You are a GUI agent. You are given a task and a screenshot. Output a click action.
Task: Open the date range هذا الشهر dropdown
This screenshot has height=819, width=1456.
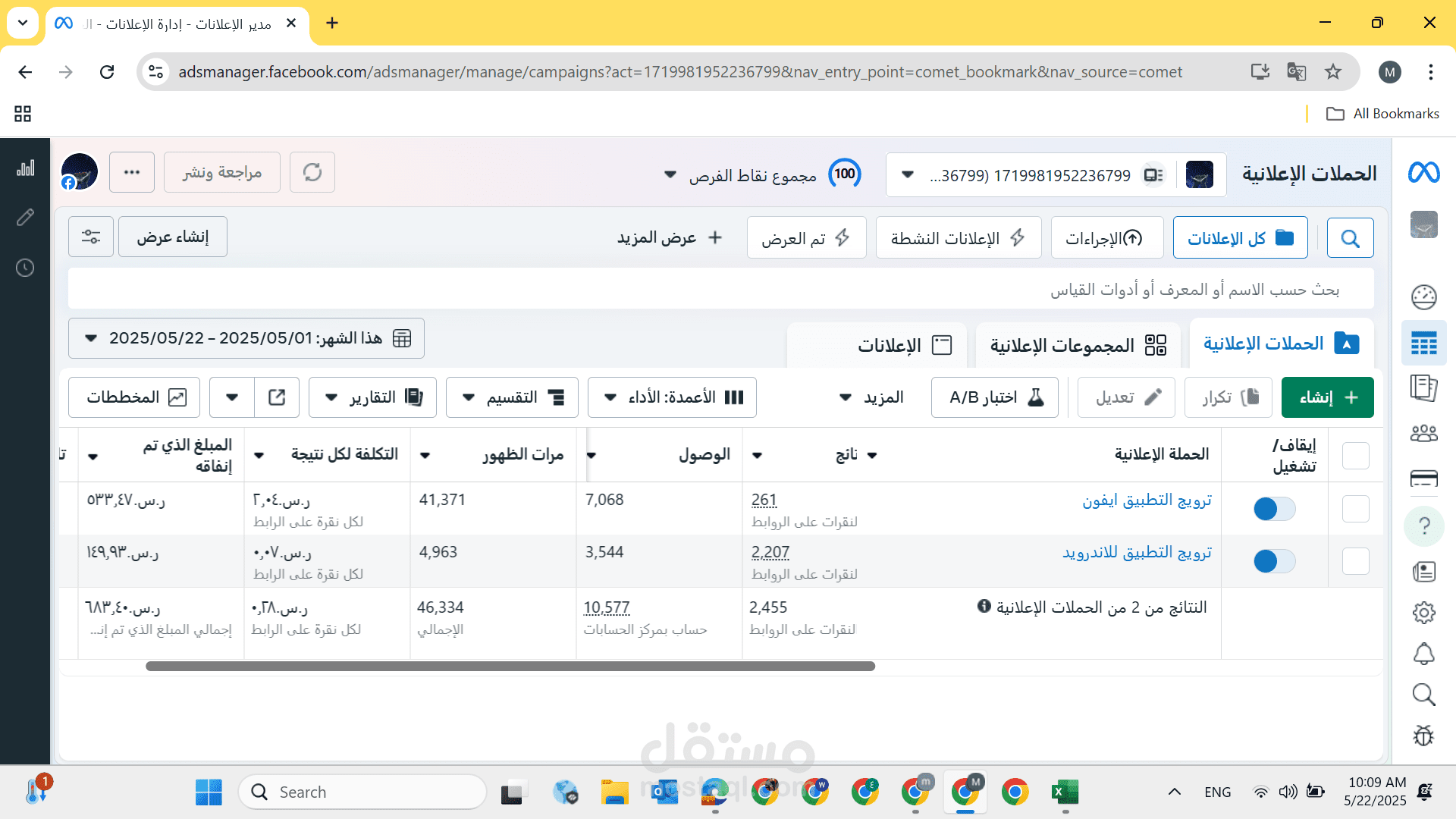pos(246,338)
